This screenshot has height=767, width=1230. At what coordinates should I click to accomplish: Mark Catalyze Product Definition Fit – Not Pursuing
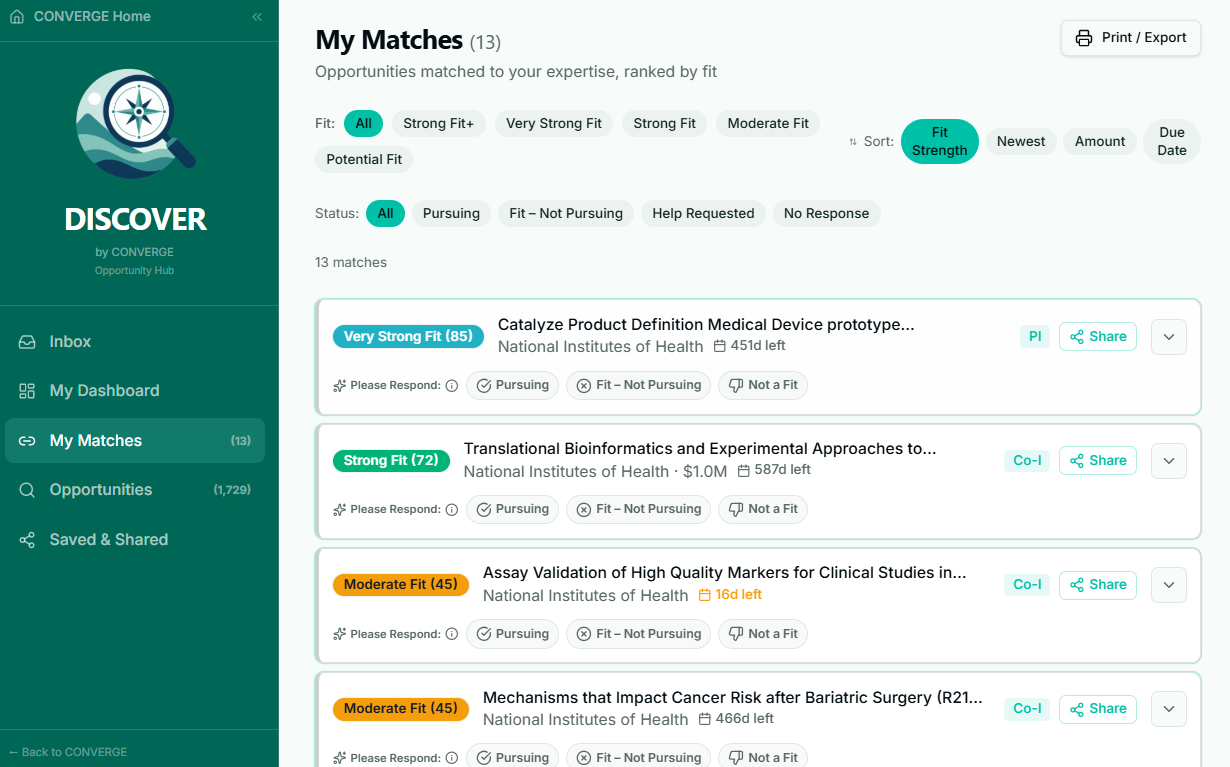(x=639, y=386)
